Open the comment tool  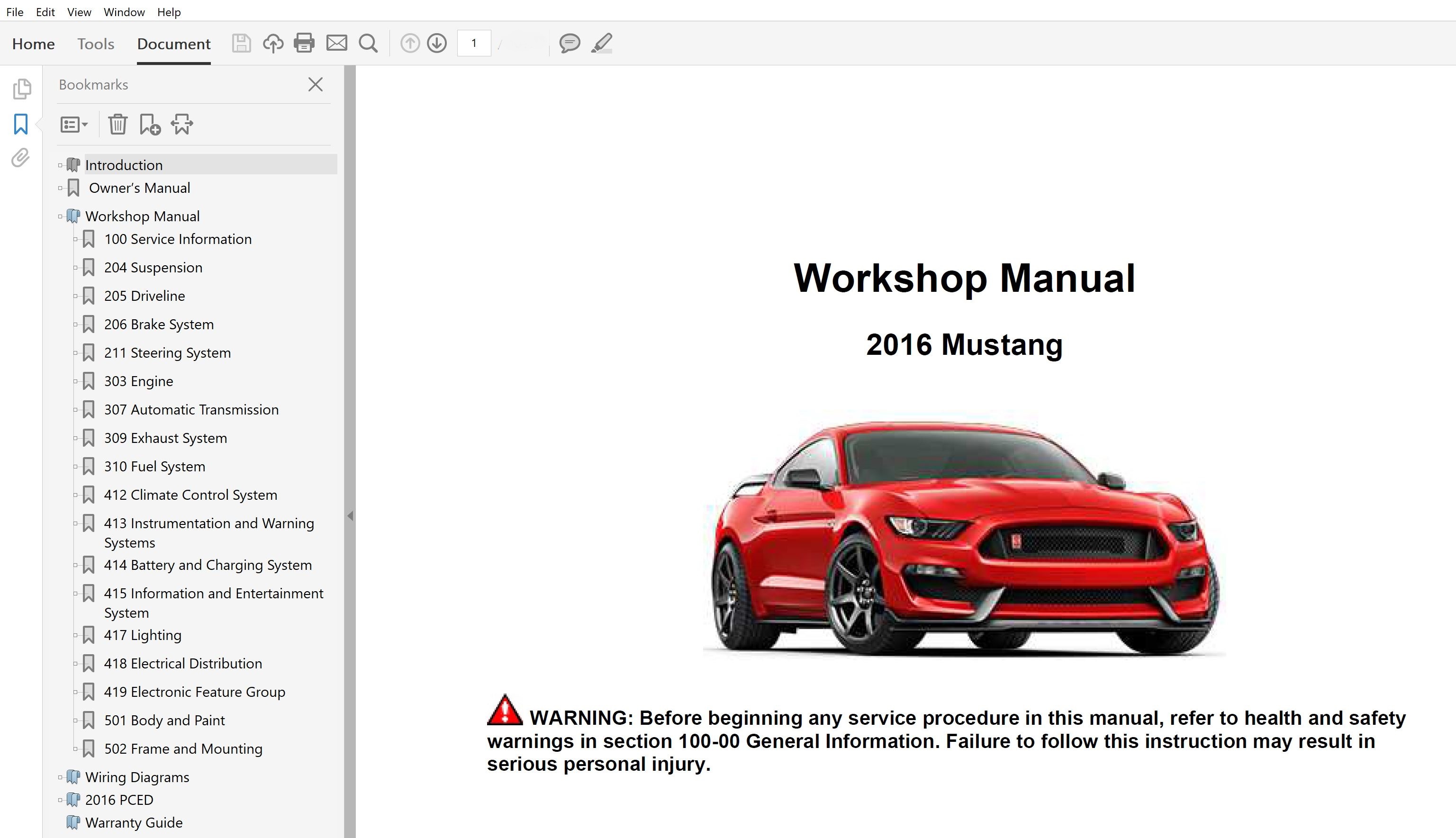pyautogui.click(x=569, y=43)
